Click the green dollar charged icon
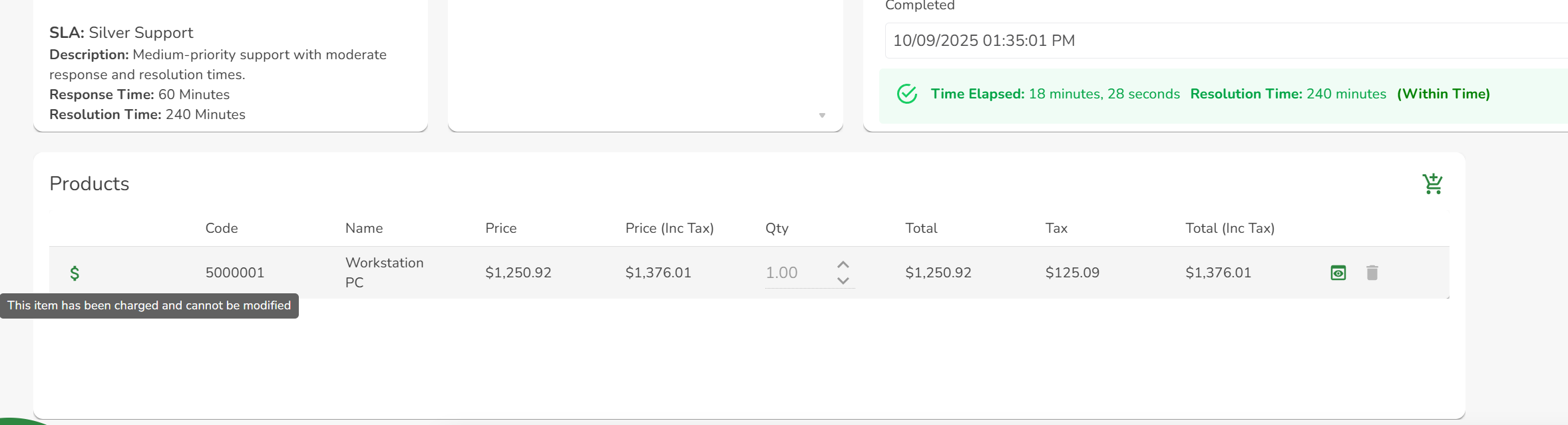 [x=75, y=273]
